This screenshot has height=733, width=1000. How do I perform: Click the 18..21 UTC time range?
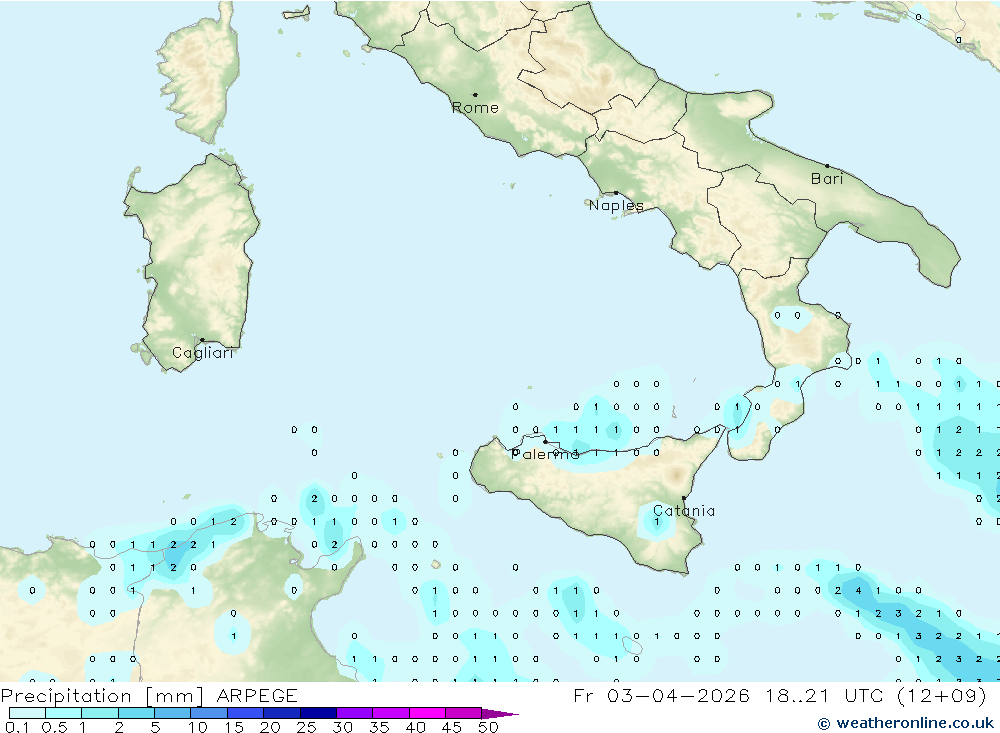[825, 696]
